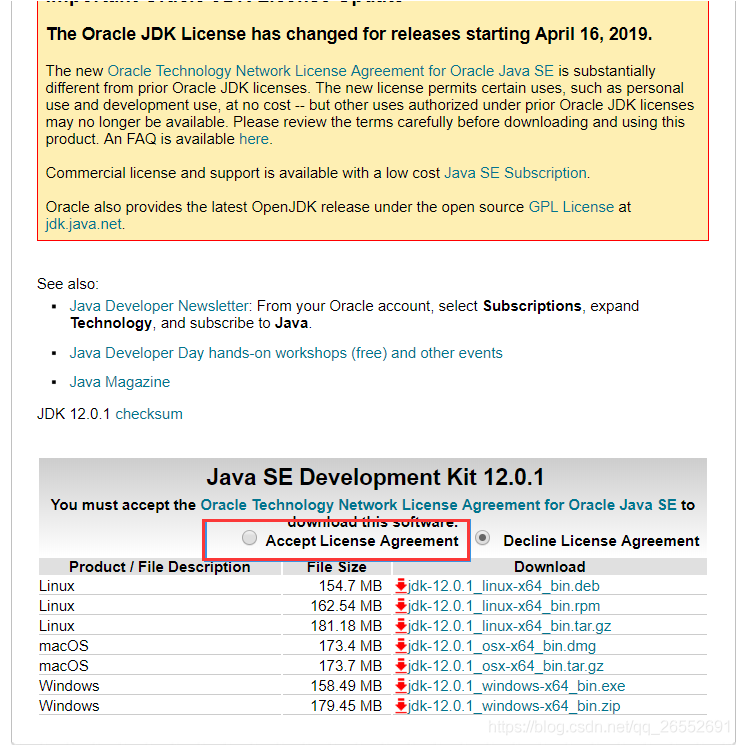This screenshot has width=739, height=745.
Task: Open the GPL License link
Action: click(x=571, y=207)
